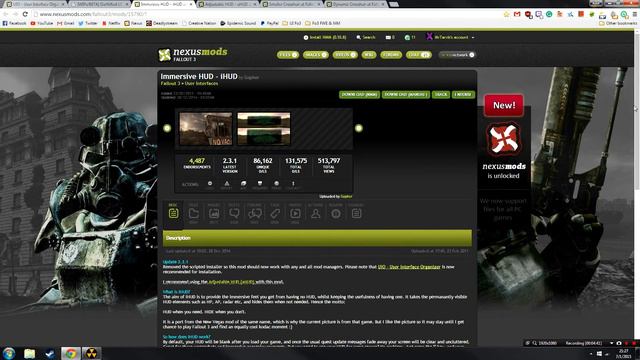Click the DOWNLOAD (NMM) button
The height and width of the screenshot is (360, 640).
click(359, 94)
